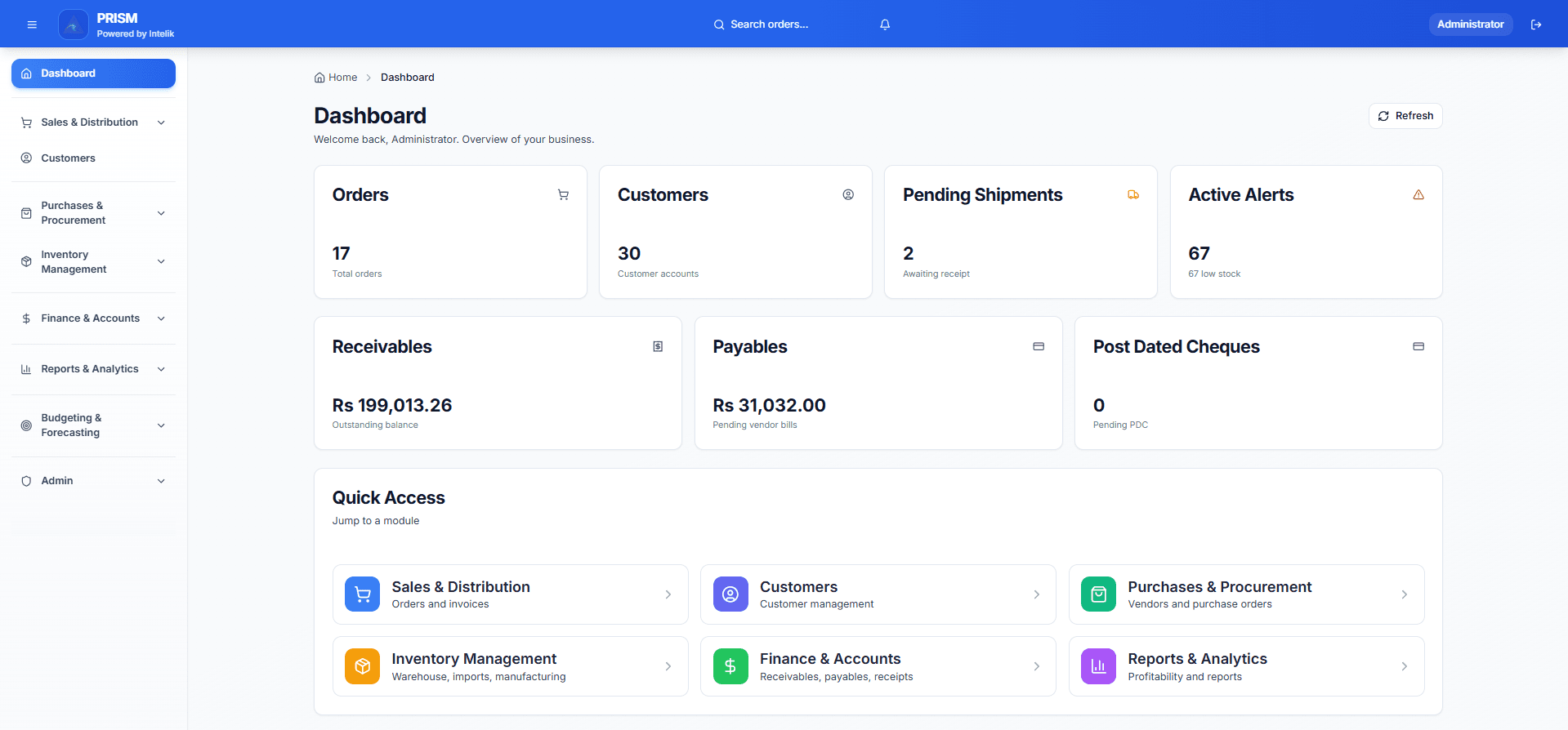Open the notifications bell
The width and height of the screenshot is (1568, 730).
(x=884, y=24)
